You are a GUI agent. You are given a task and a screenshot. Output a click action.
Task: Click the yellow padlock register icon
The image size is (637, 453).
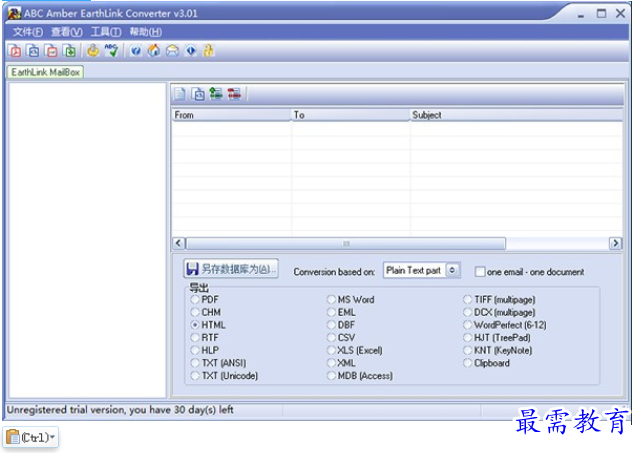[x=208, y=51]
